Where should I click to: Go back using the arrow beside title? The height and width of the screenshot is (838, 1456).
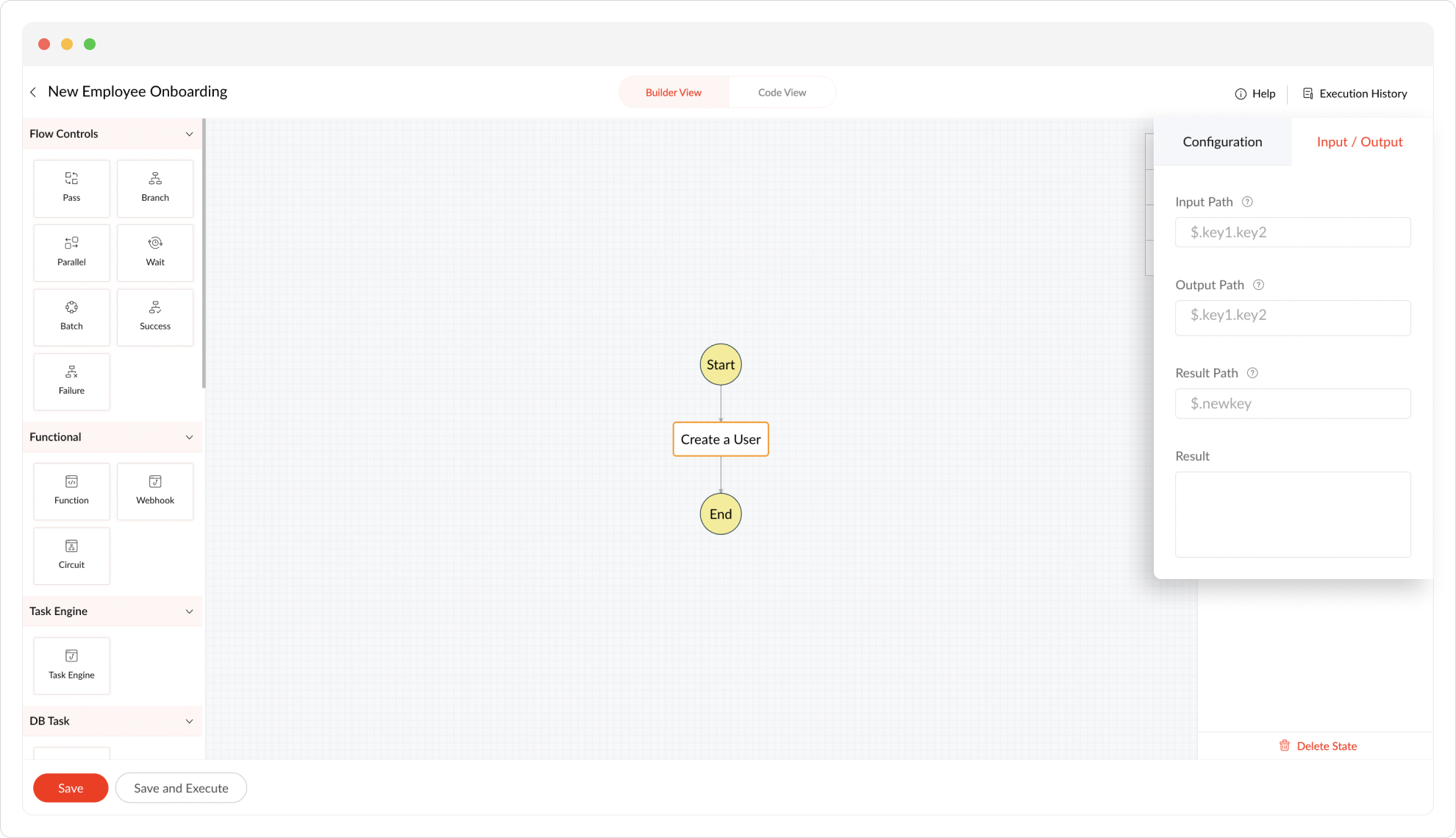(x=33, y=92)
